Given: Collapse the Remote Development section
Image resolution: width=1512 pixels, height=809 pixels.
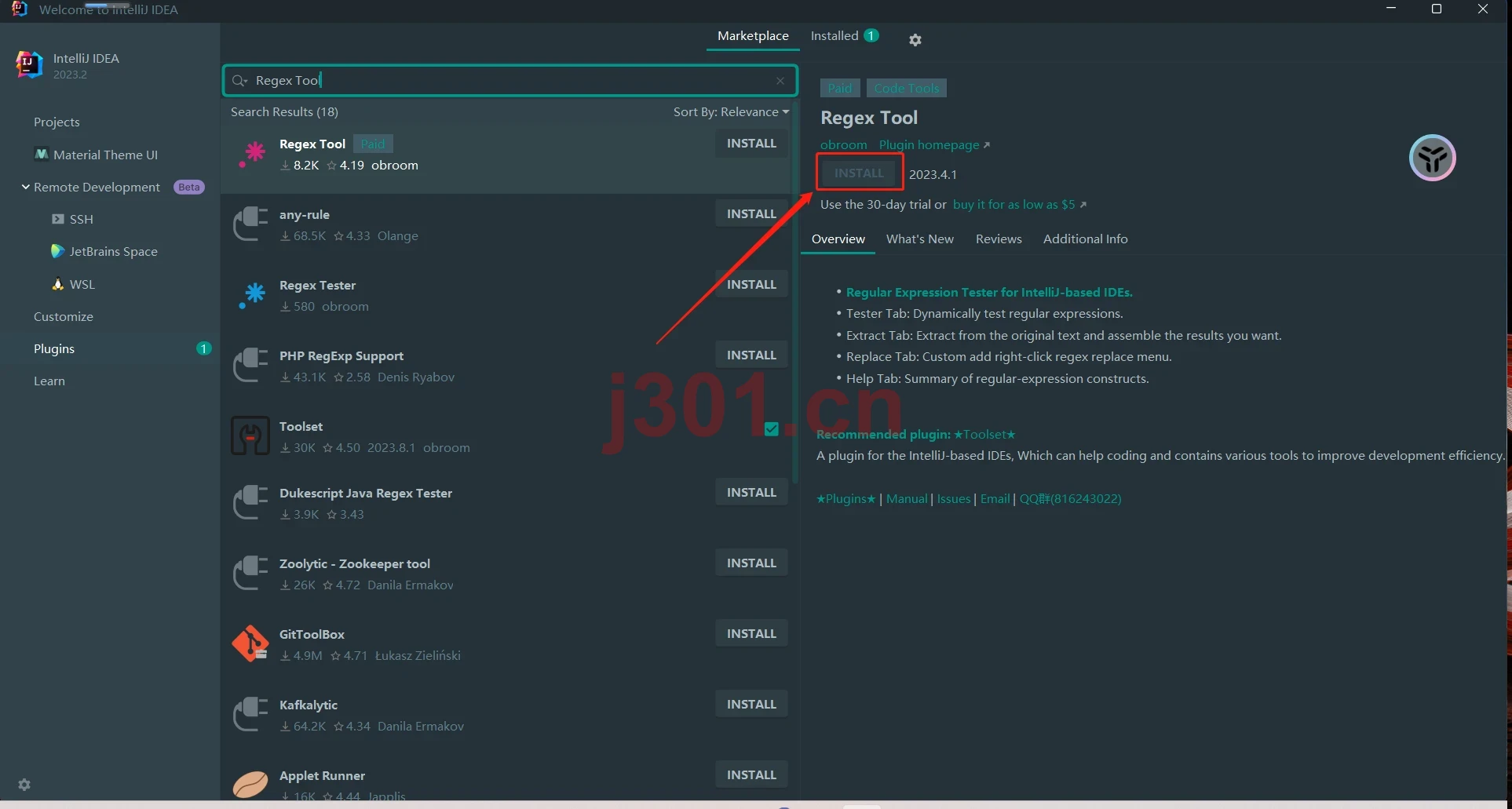Looking at the screenshot, I should 26,187.
